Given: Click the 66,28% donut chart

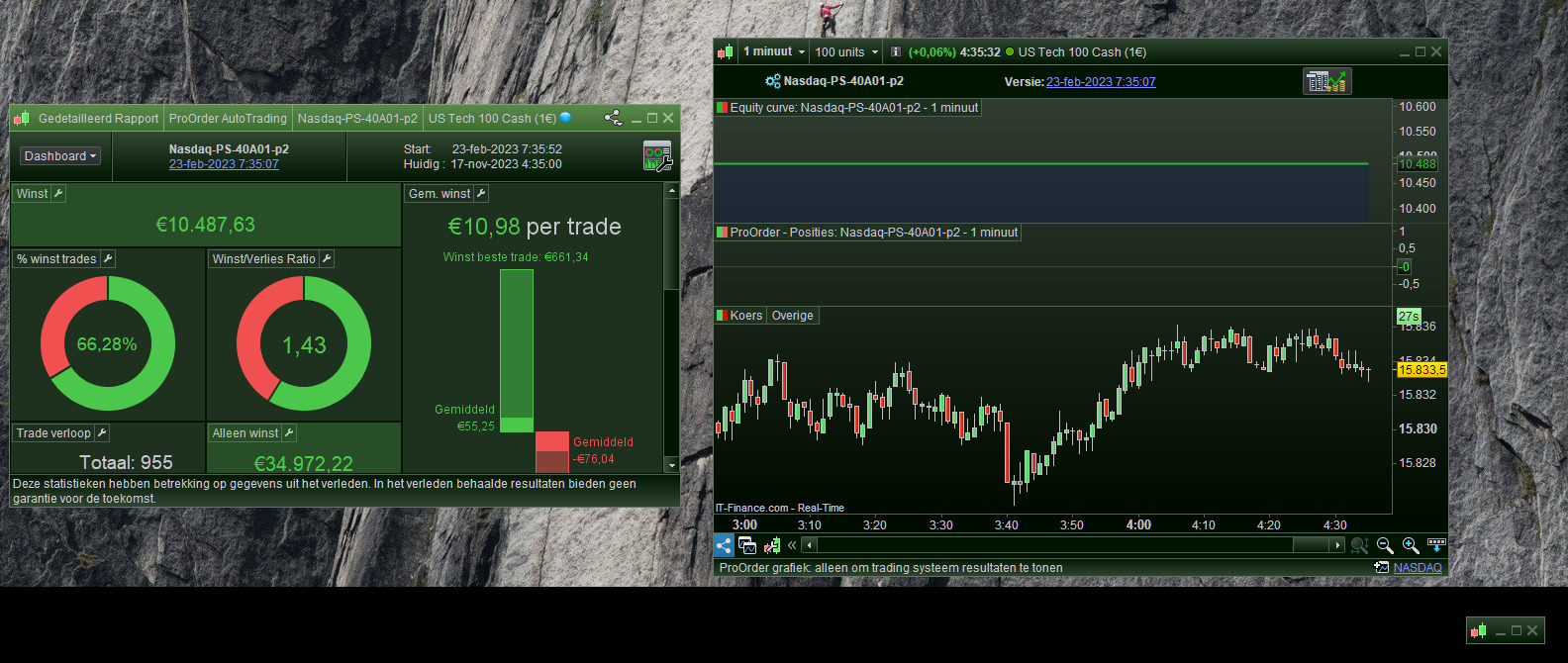Looking at the screenshot, I should coord(108,343).
